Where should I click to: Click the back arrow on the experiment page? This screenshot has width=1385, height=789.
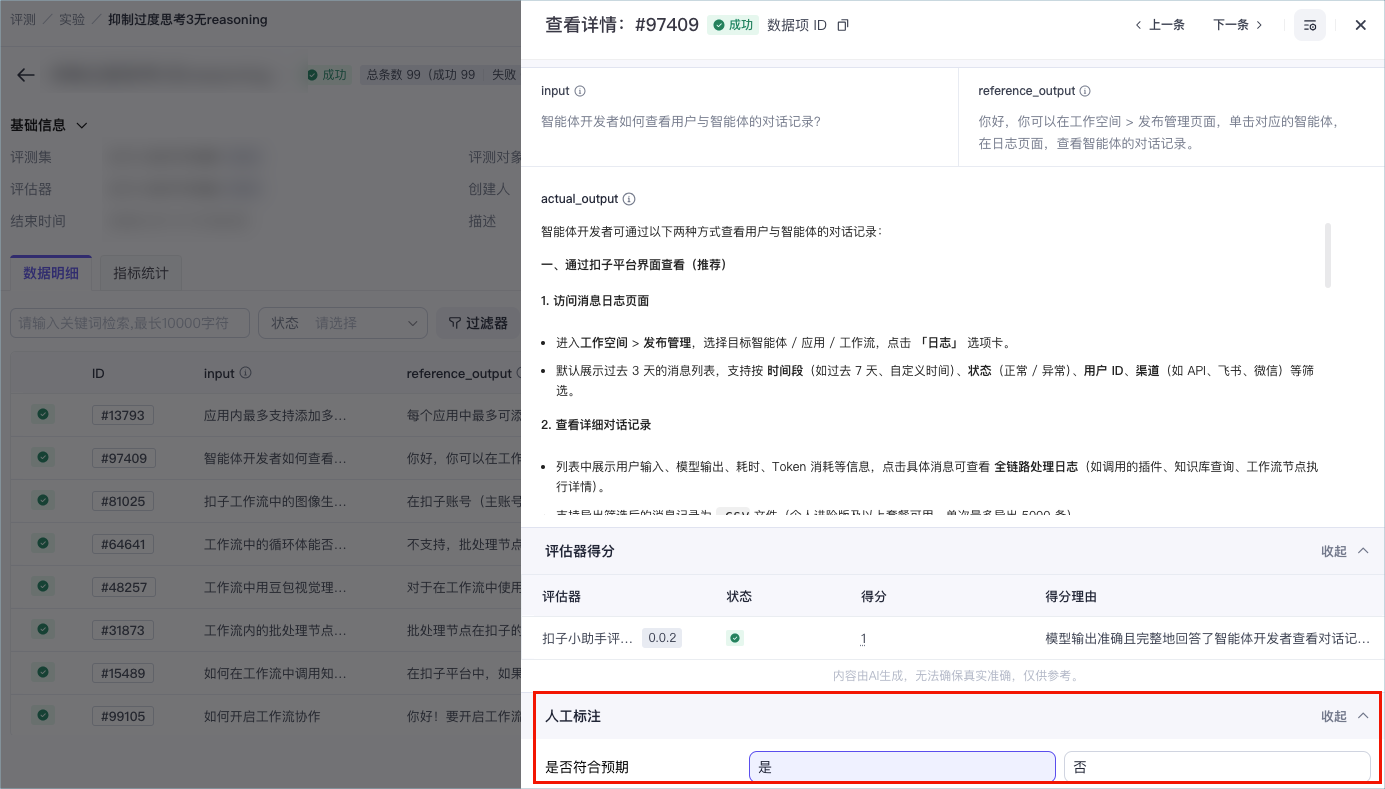click(x=26, y=75)
